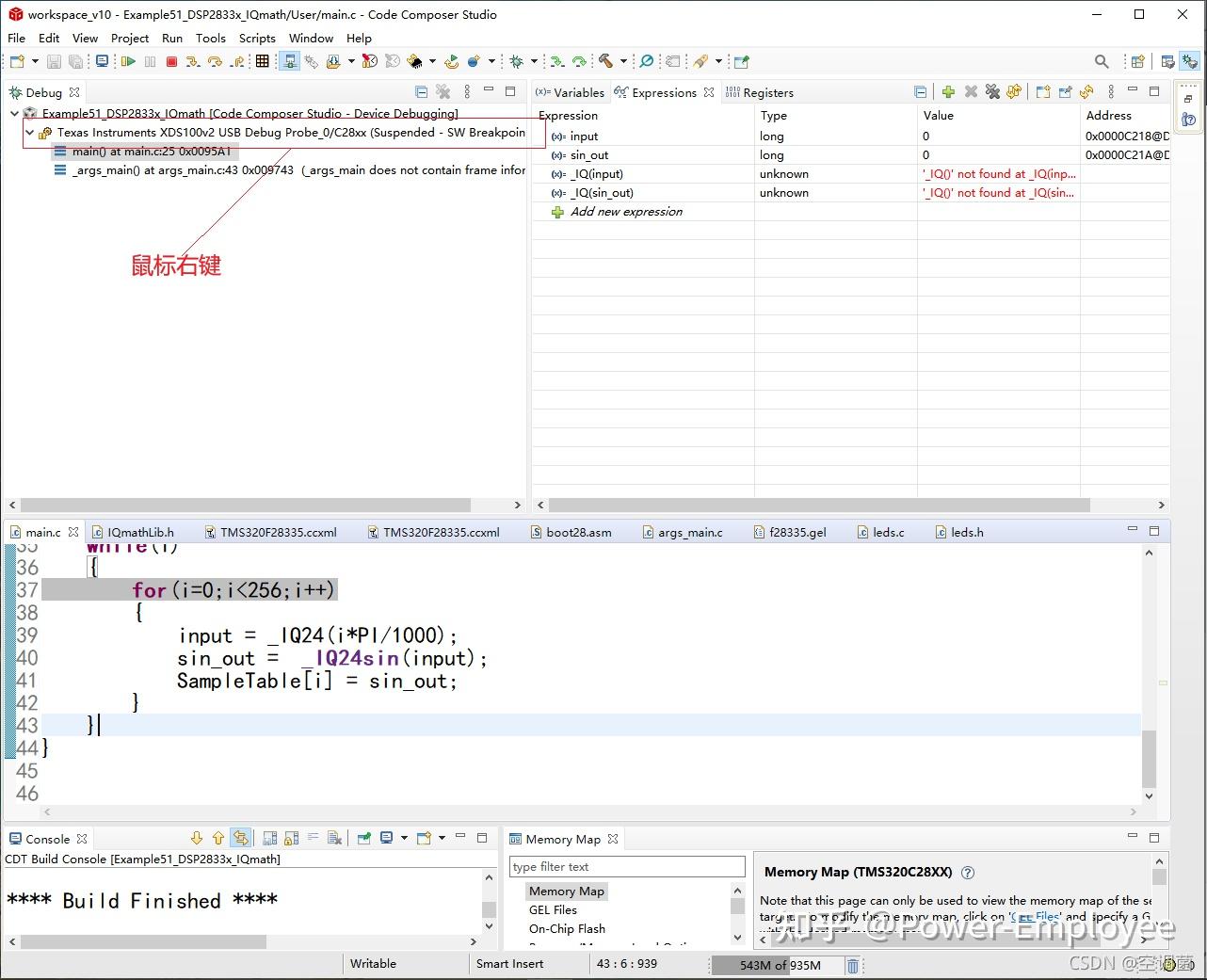Image resolution: width=1207 pixels, height=980 pixels.
Task: Collapse the XDS100v2 USB Debug Probe node
Action: click(30, 133)
